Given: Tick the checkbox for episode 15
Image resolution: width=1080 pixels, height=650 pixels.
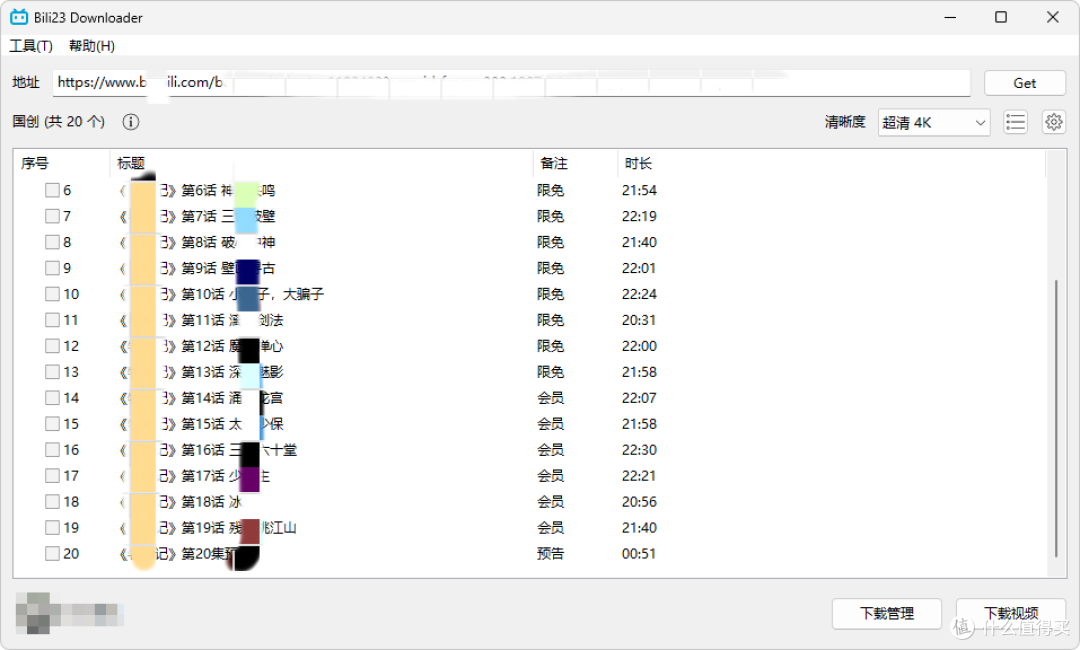Looking at the screenshot, I should coord(52,424).
